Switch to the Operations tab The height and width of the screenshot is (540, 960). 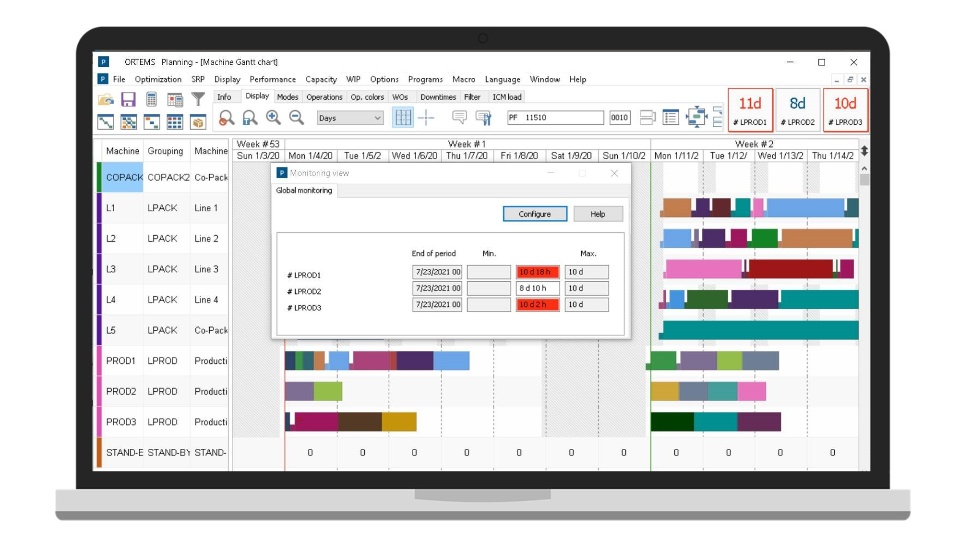click(324, 97)
